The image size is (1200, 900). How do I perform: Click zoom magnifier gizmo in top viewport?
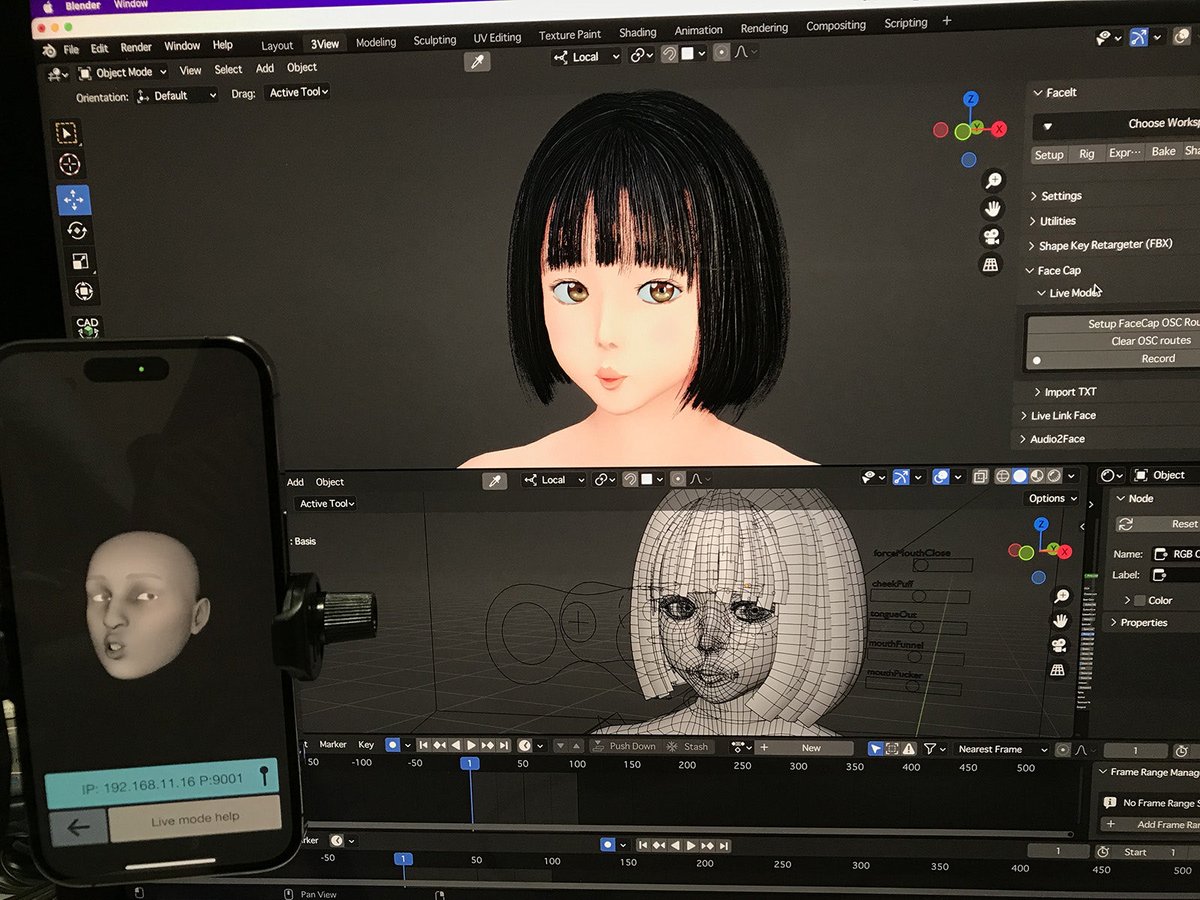[x=993, y=180]
